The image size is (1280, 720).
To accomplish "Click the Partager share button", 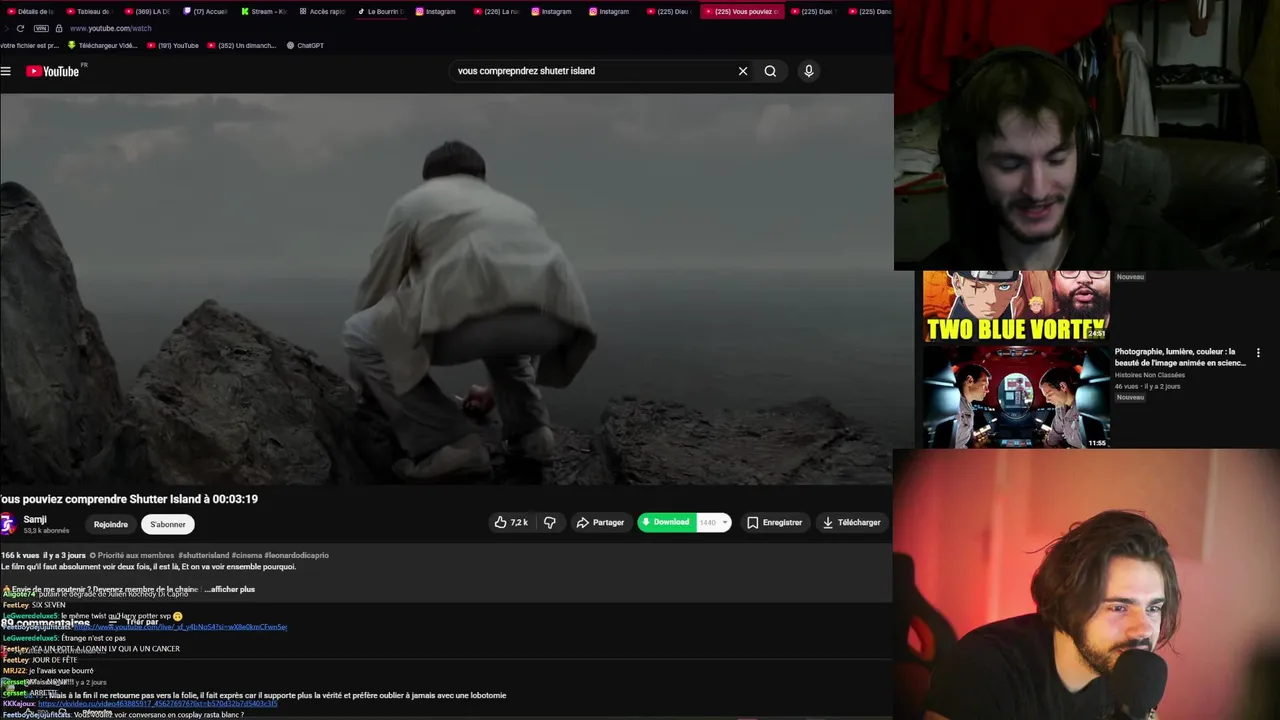I will pyautogui.click(x=600, y=522).
